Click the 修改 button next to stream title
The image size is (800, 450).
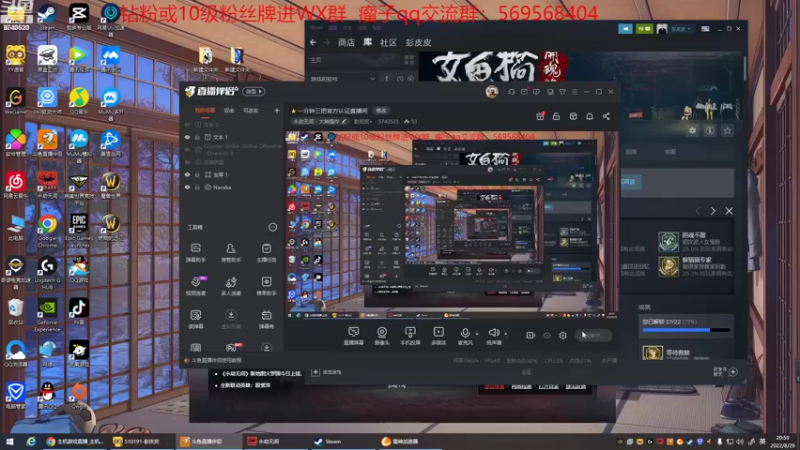coord(381,111)
